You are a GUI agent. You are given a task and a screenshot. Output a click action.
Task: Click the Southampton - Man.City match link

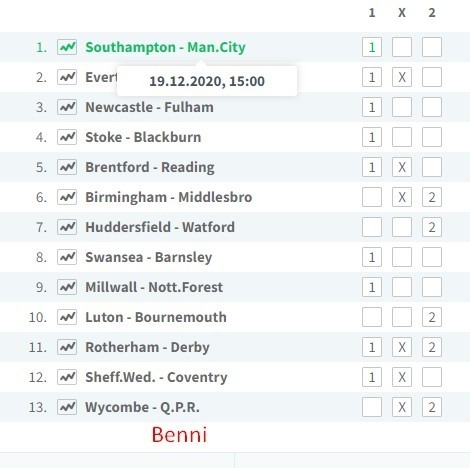(165, 47)
